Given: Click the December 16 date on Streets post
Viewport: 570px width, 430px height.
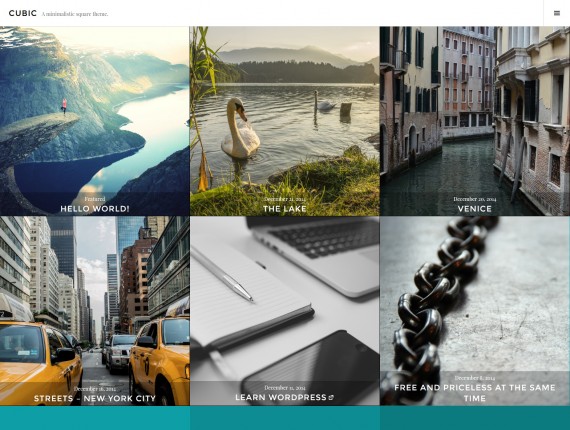Looking at the screenshot, I should tap(95, 389).
